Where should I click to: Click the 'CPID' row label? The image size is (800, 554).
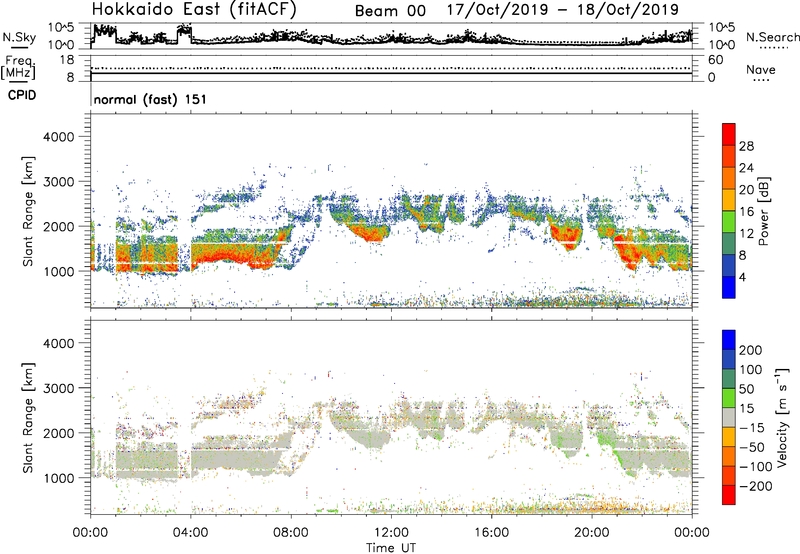point(22,95)
